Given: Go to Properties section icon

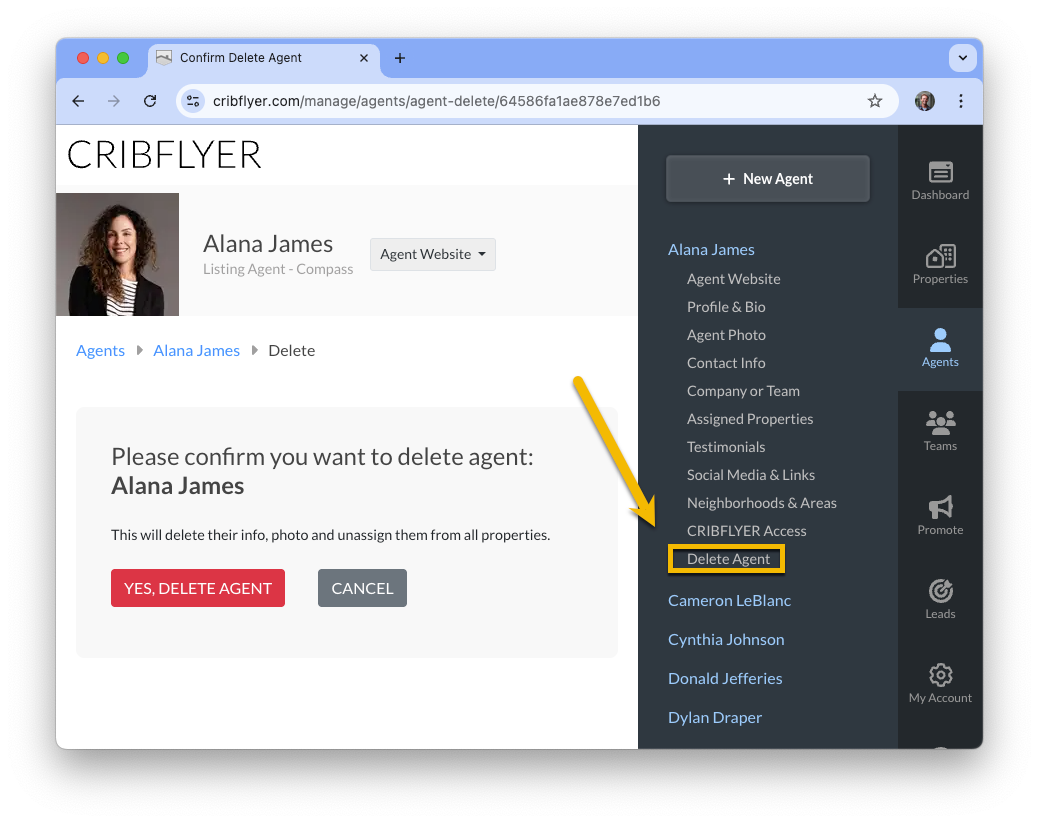Looking at the screenshot, I should click(x=940, y=256).
